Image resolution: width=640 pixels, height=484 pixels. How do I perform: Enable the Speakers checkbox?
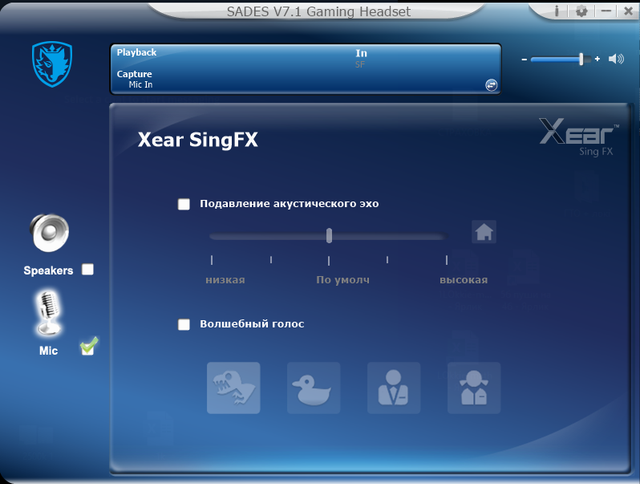pyautogui.click(x=88, y=269)
